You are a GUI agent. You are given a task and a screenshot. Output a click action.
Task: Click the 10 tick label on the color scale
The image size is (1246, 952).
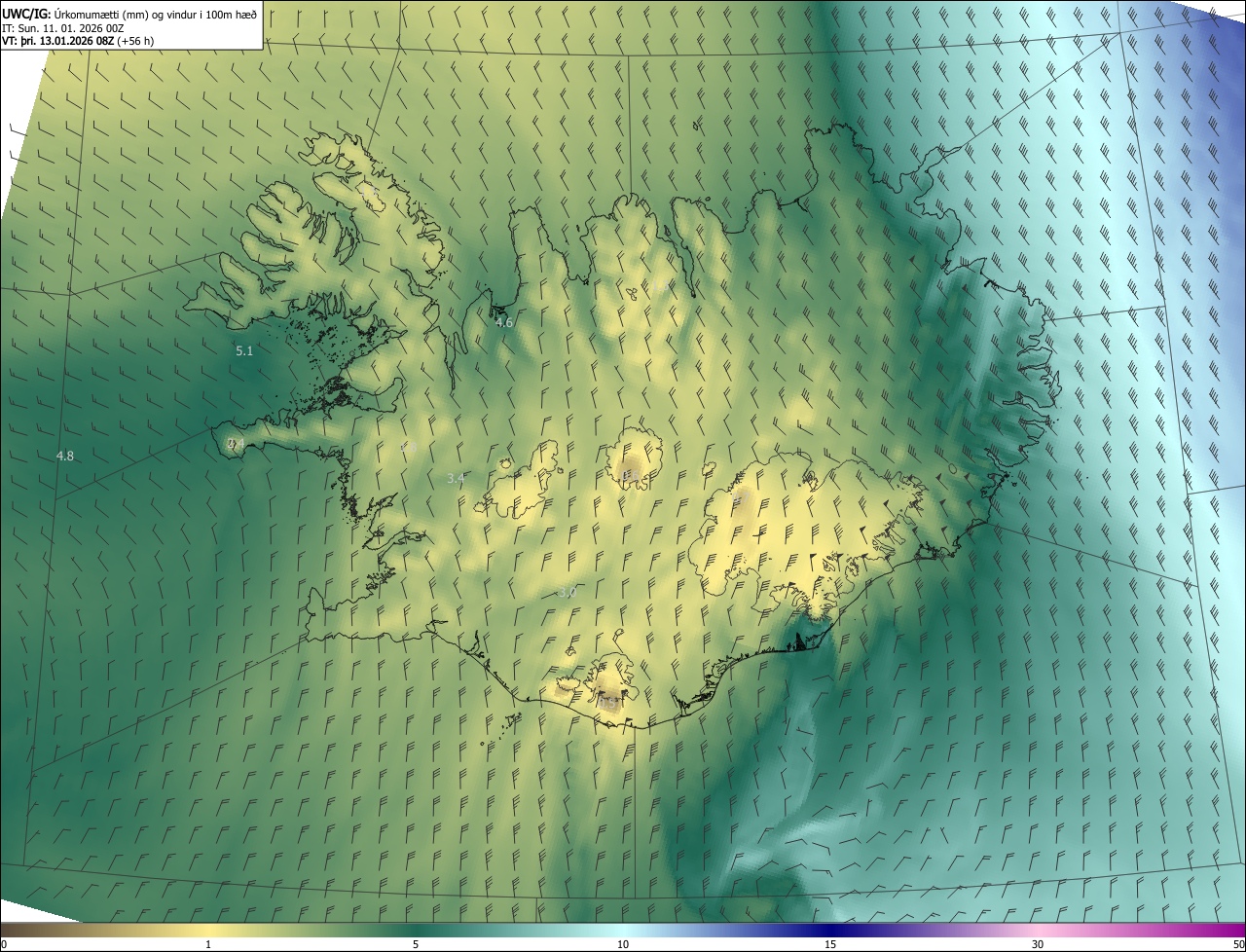[x=623, y=944]
